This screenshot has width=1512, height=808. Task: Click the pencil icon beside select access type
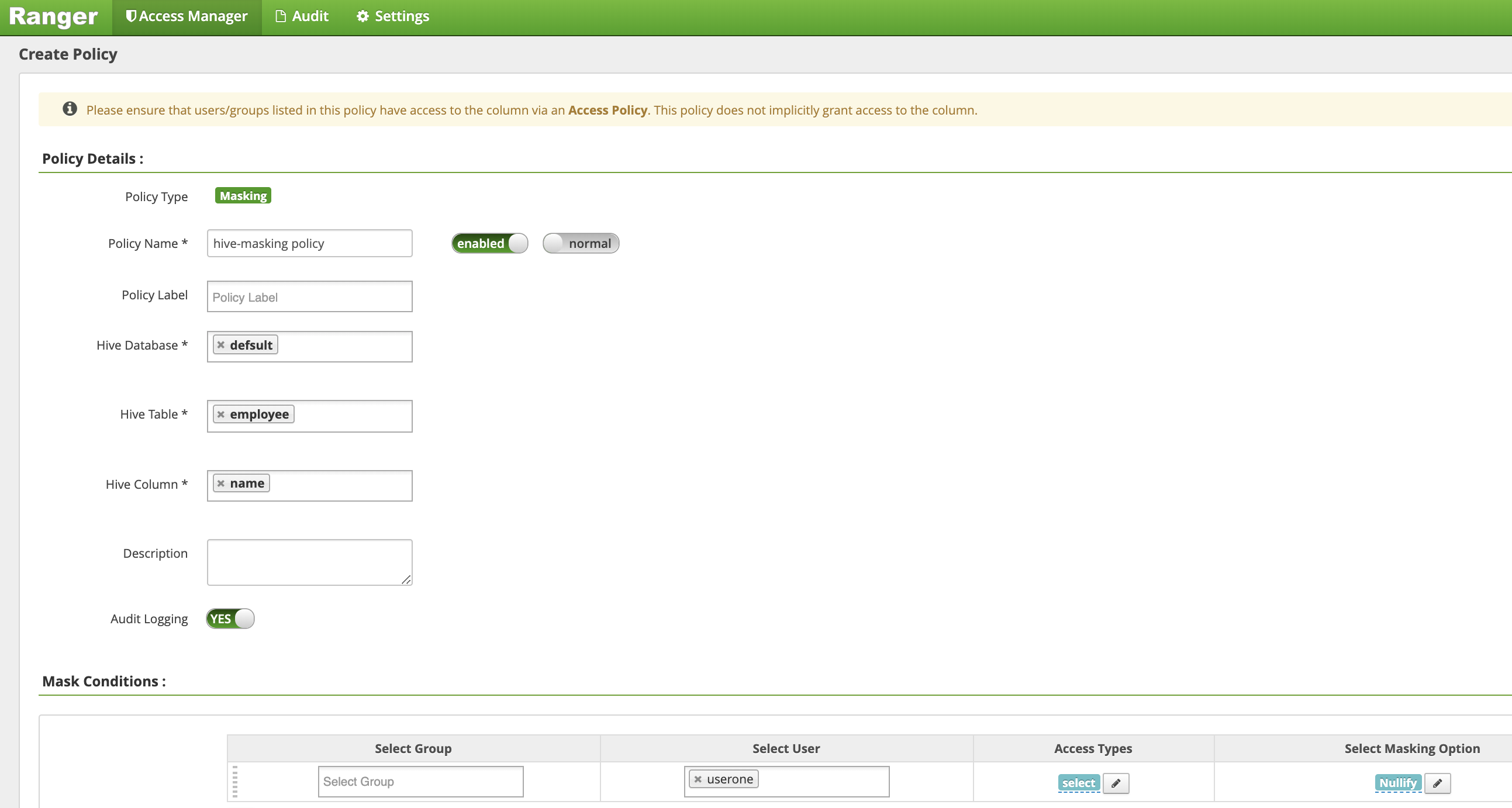pos(1115,783)
